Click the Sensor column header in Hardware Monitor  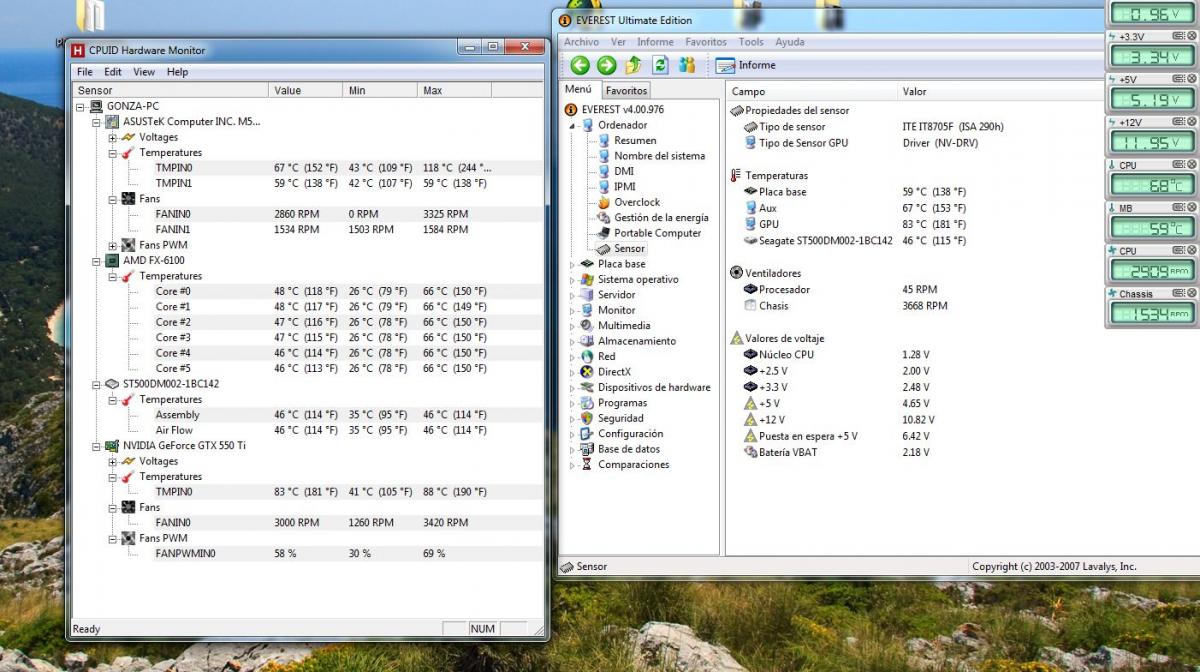tap(170, 90)
